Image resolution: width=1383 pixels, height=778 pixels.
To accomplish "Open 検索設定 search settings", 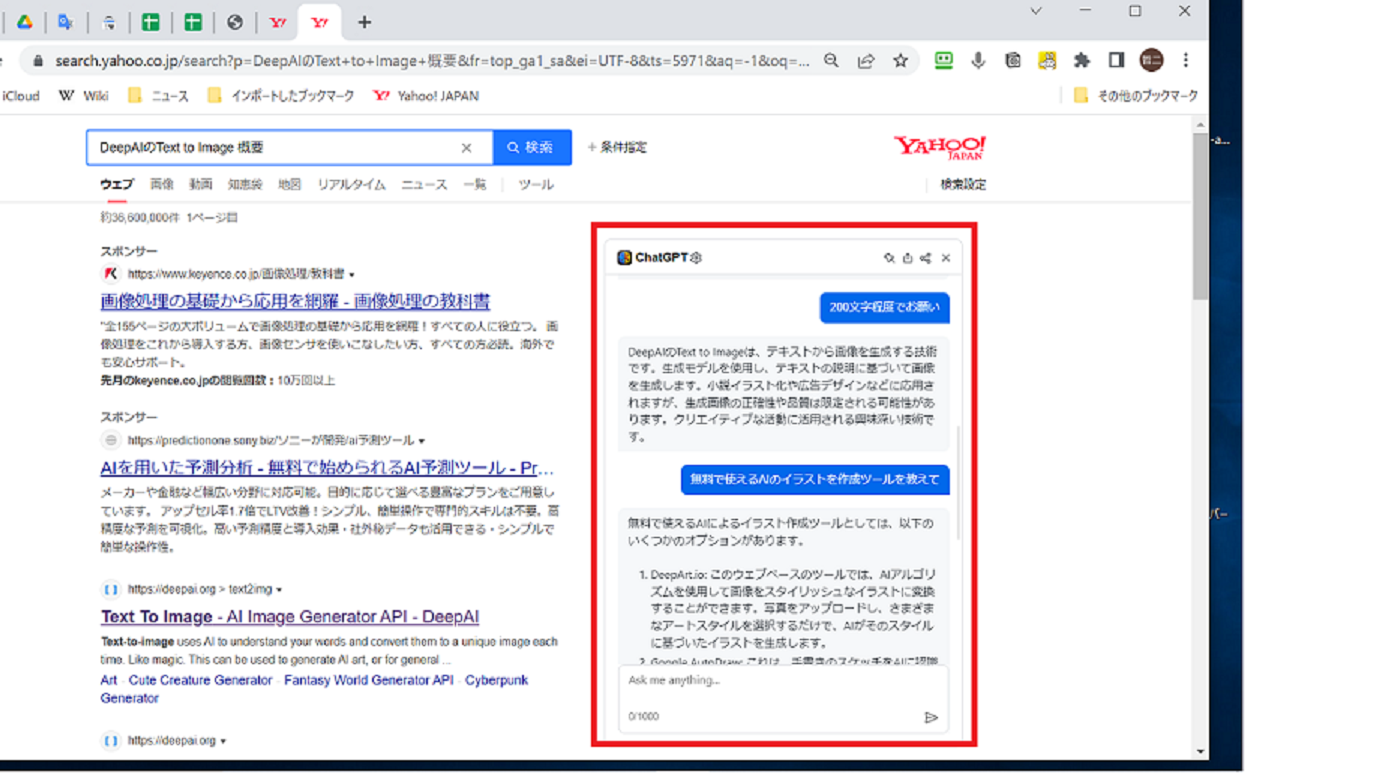I will (963, 185).
